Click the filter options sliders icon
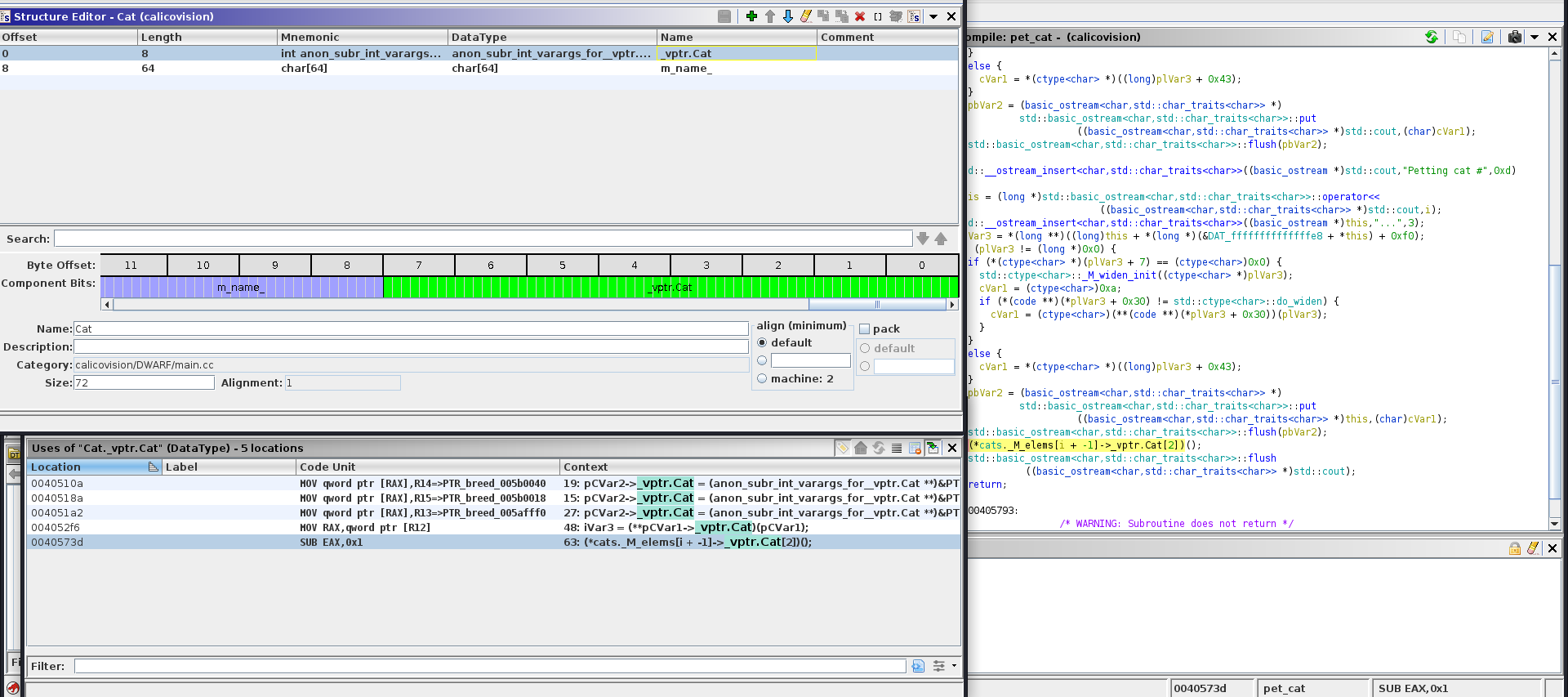This screenshot has width=1568, height=697. point(939,666)
